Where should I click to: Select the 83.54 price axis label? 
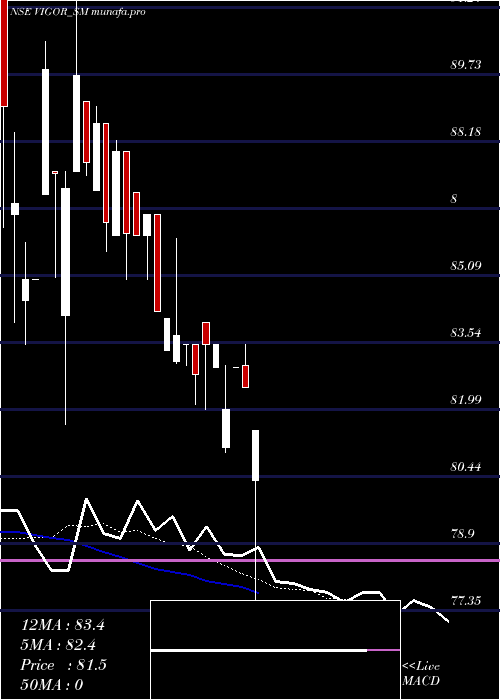466,333
